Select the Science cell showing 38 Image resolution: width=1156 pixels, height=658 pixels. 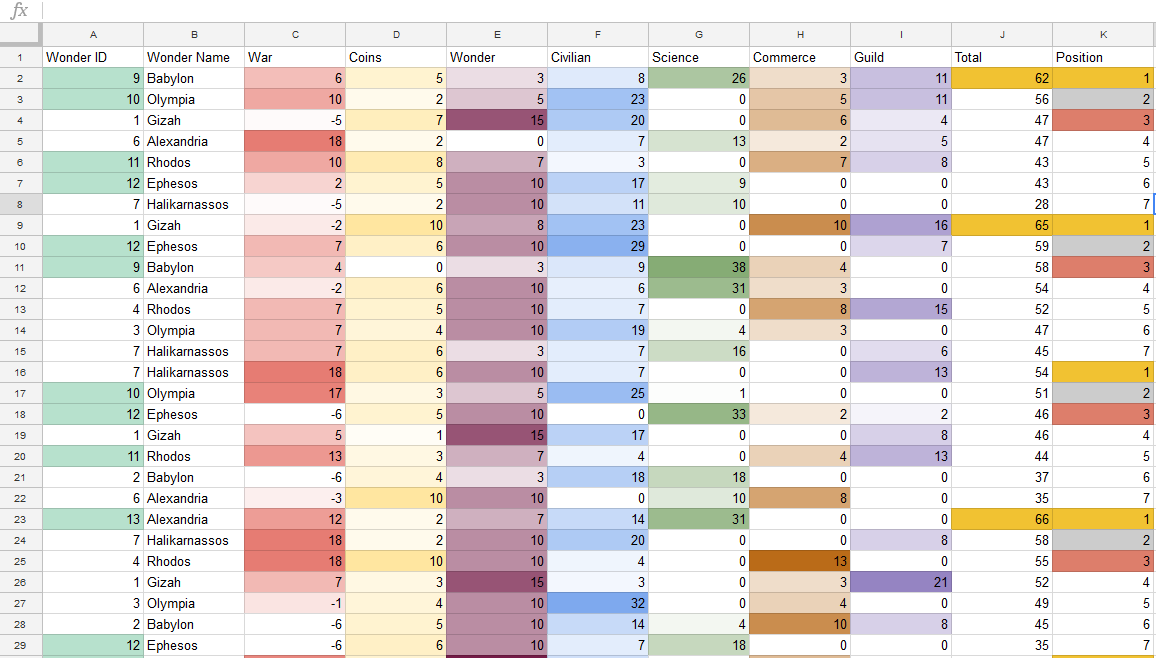pyautogui.click(x=699, y=267)
